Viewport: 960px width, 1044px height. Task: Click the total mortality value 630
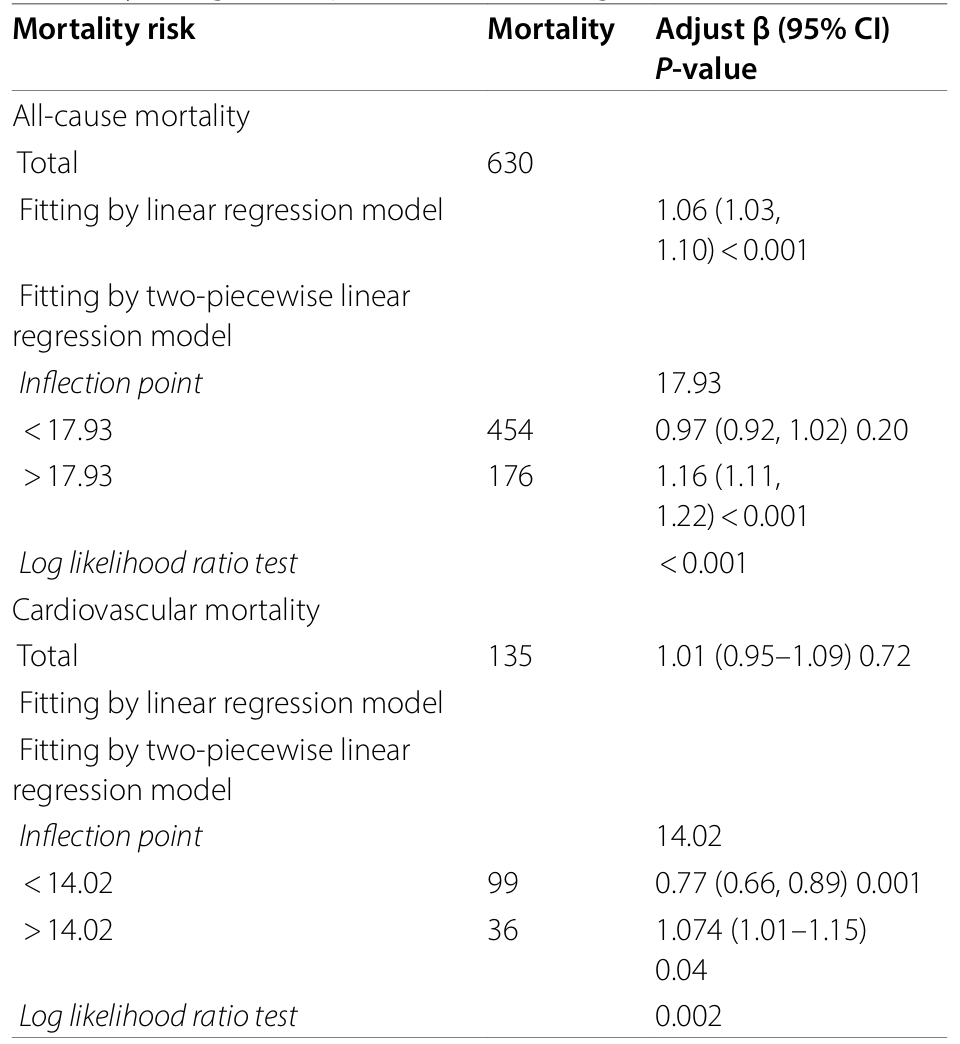[x=510, y=163]
